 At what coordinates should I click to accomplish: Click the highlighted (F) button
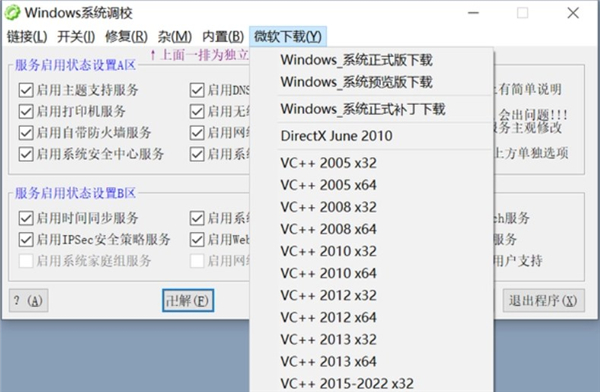click(188, 301)
